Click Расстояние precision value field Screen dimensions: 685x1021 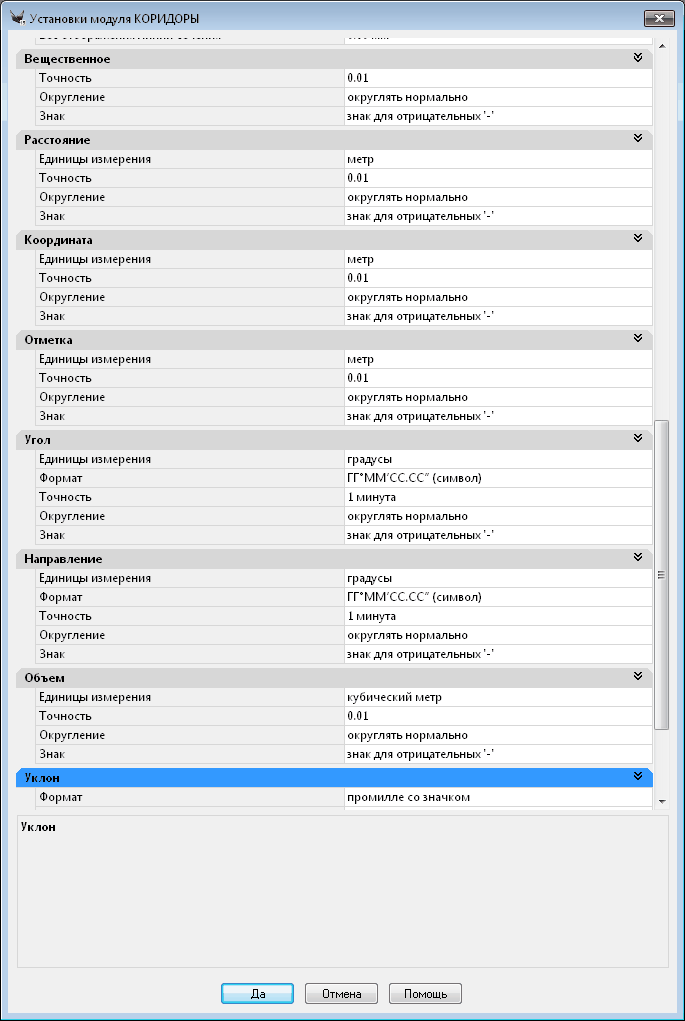(x=497, y=178)
